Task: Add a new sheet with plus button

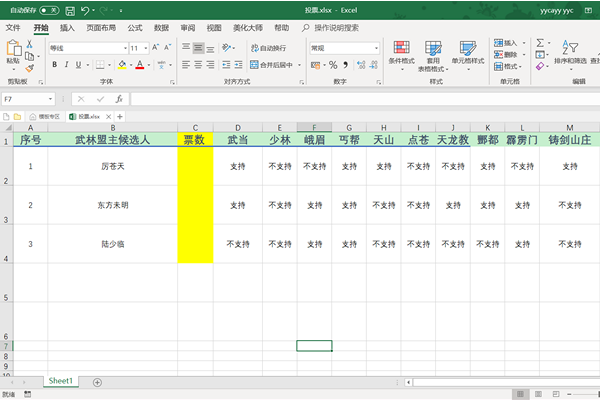Action: tap(97, 382)
